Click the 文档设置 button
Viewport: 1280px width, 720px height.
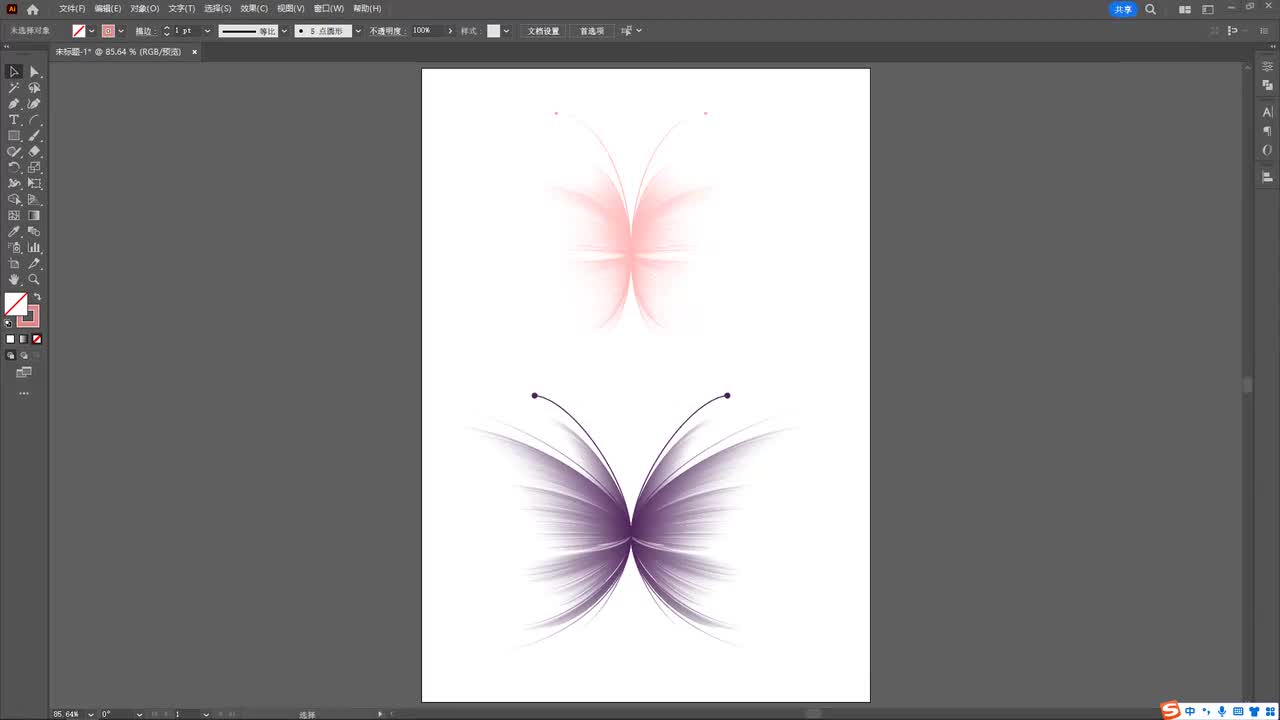(x=544, y=31)
